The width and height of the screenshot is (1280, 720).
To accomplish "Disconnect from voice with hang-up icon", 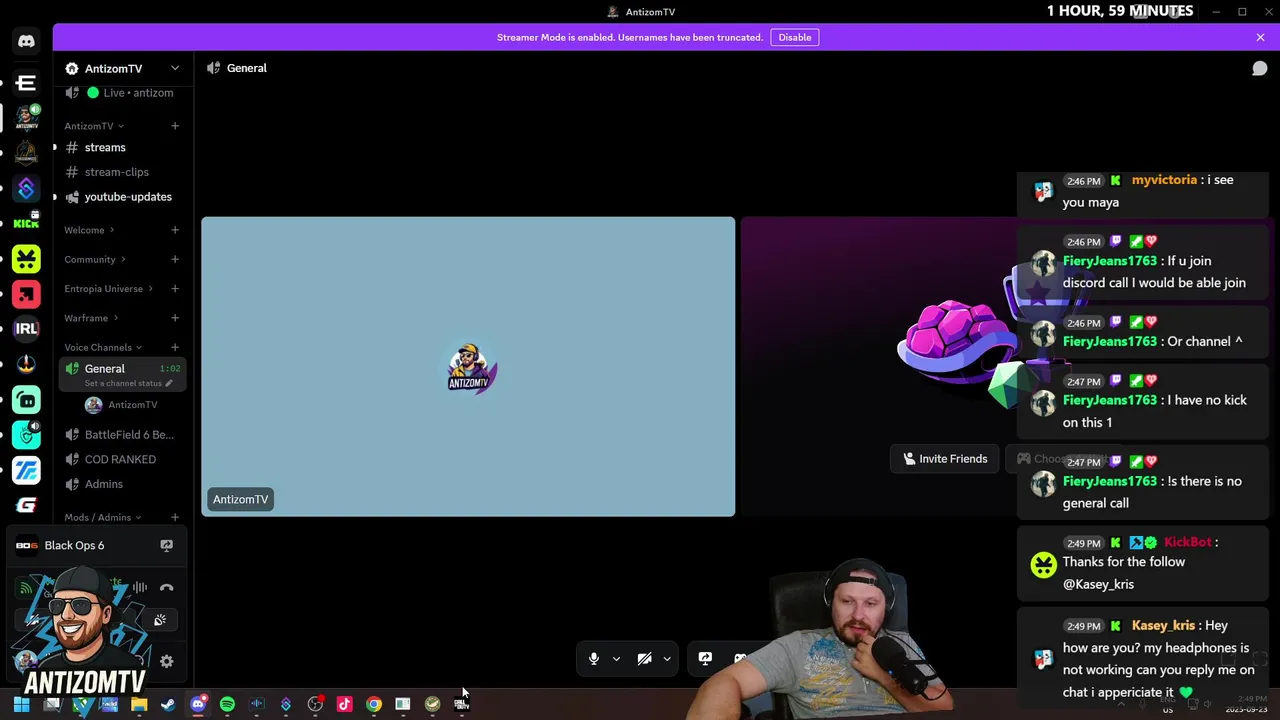I will click(x=167, y=588).
